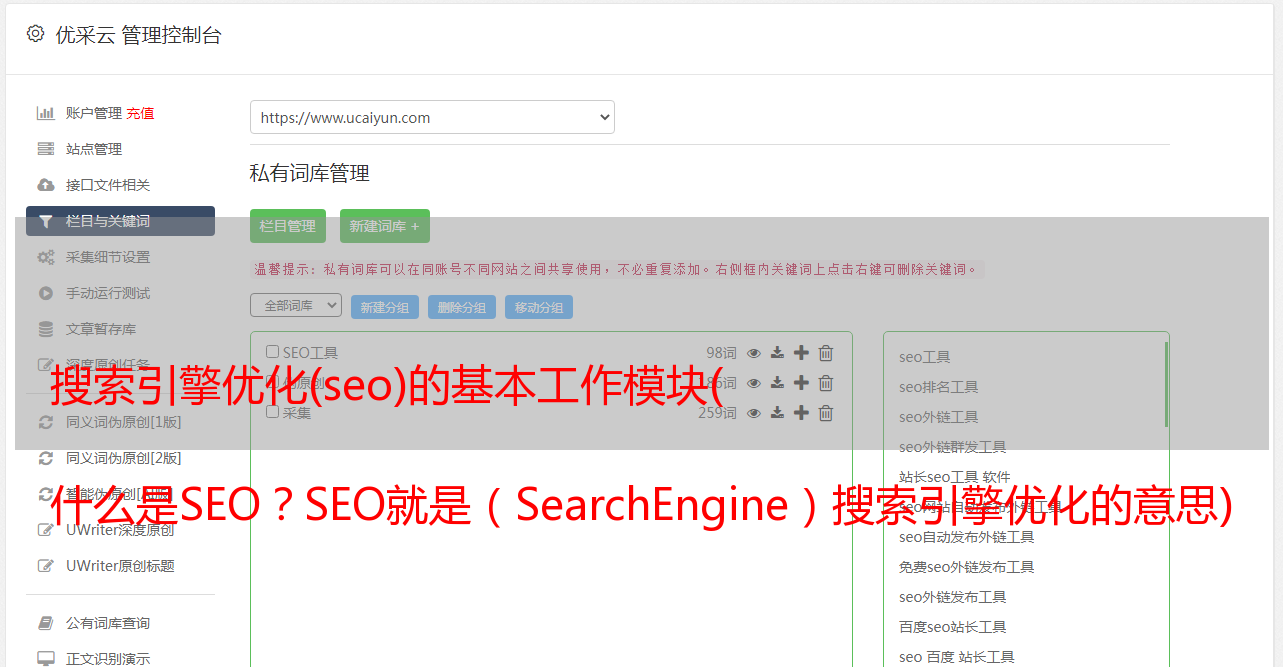Open 账户管理 in the sidebar
1283x667 pixels.
click(x=94, y=113)
